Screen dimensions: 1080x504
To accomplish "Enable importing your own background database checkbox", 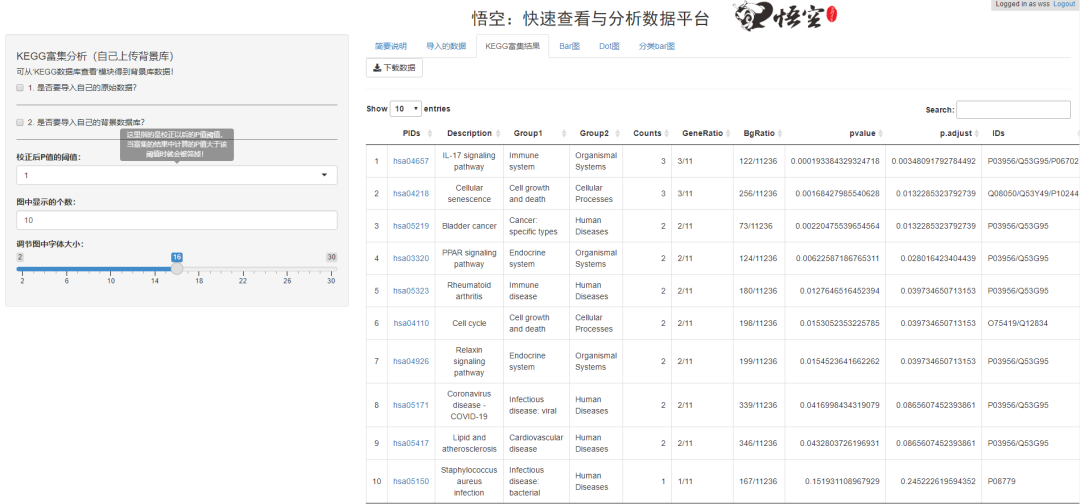I will coord(20,122).
